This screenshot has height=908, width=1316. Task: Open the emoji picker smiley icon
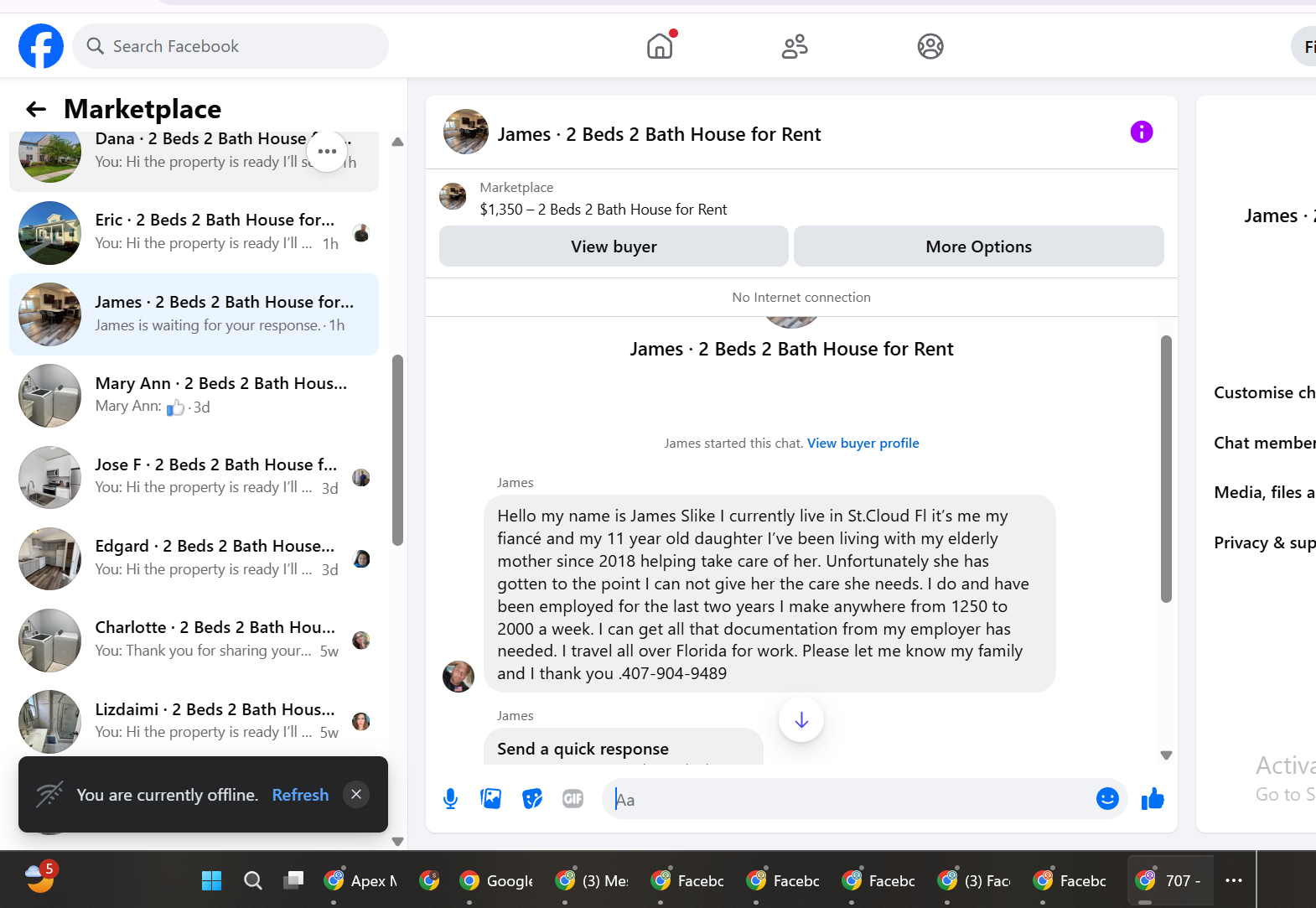(x=1107, y=799)
